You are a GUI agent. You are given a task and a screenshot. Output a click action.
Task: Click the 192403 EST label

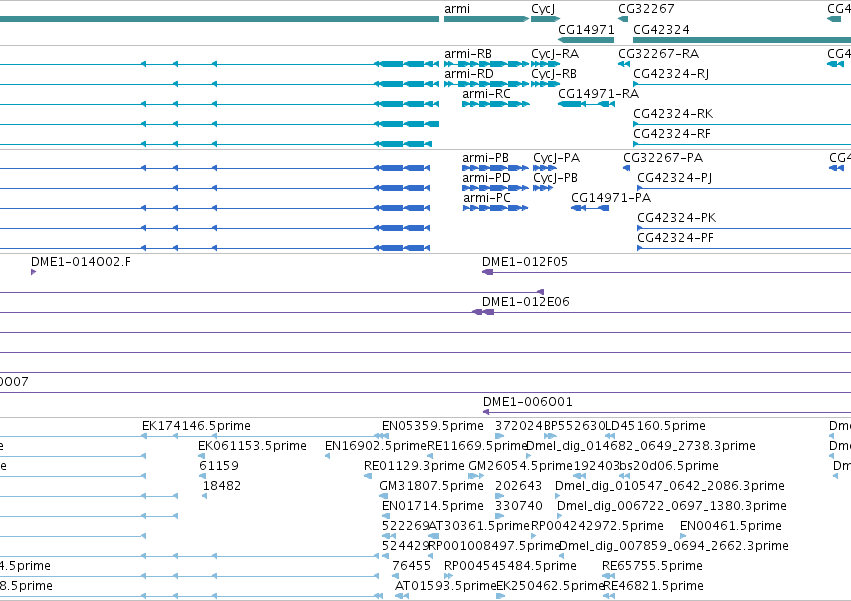click(596, 466)
